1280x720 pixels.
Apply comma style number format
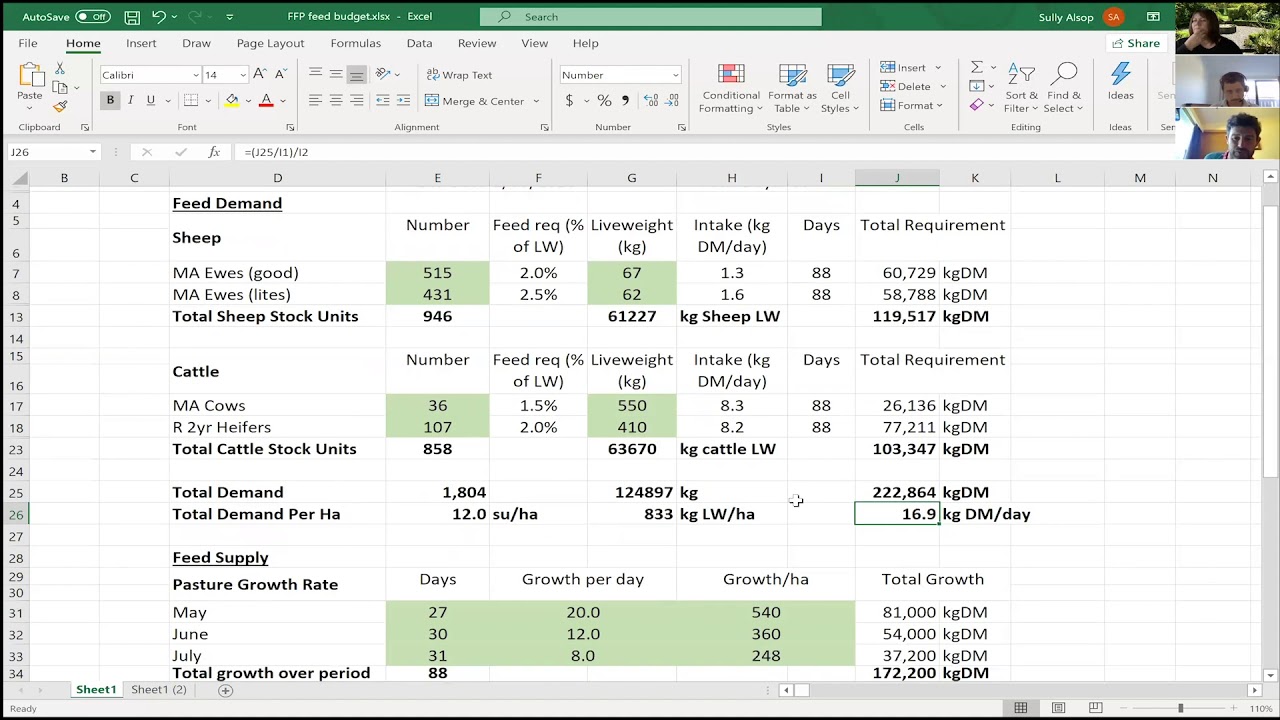626,101
